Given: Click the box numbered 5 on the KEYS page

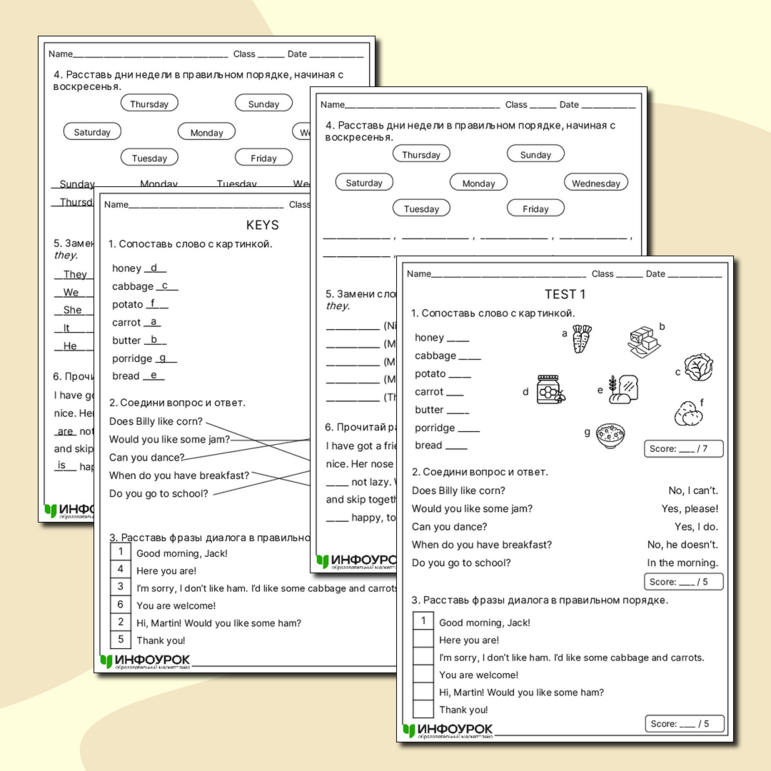Looking at the screenshot, I should pyautogui.click(x=120, y=639).
